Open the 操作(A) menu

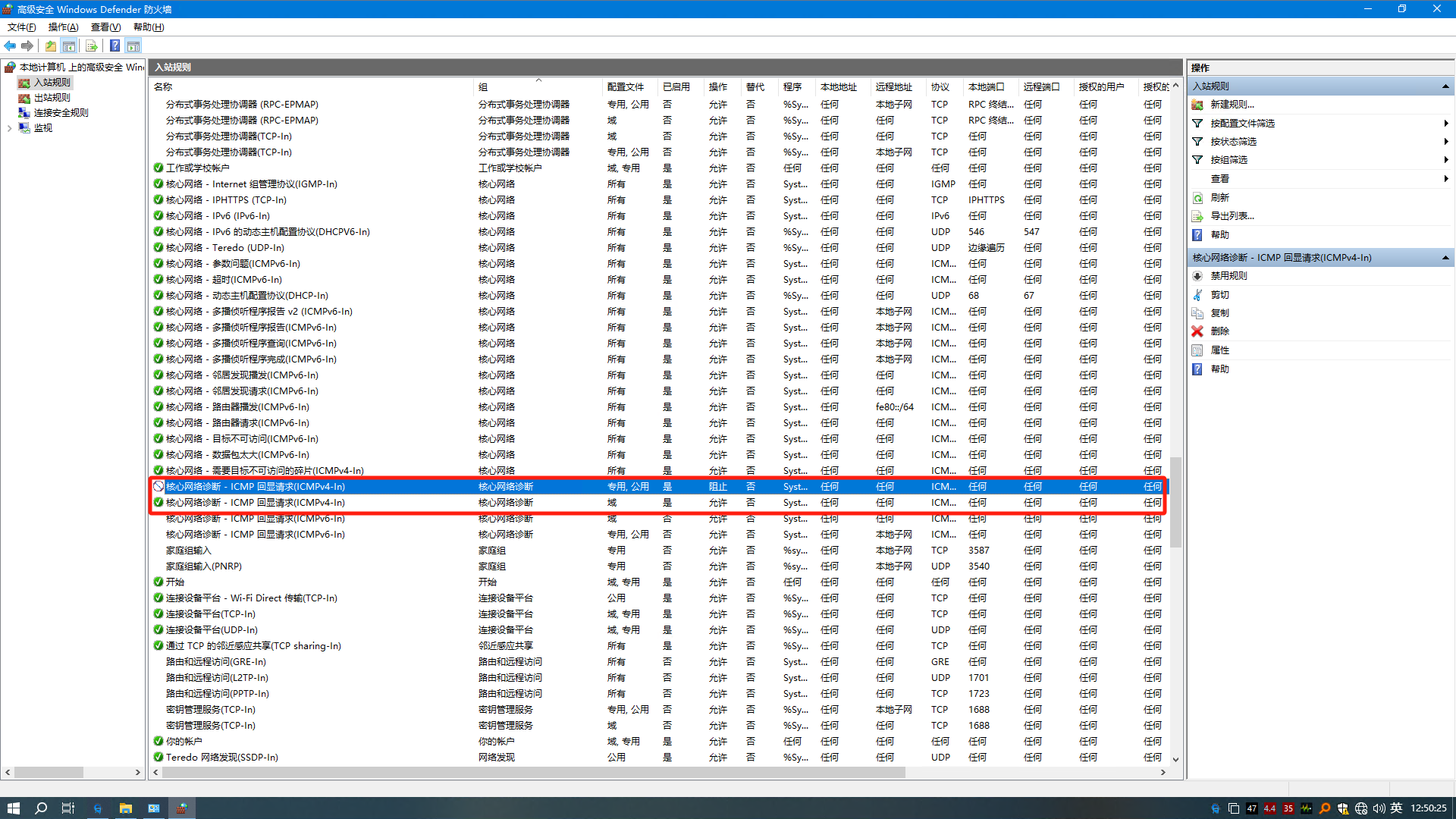[x=63, y=27]
